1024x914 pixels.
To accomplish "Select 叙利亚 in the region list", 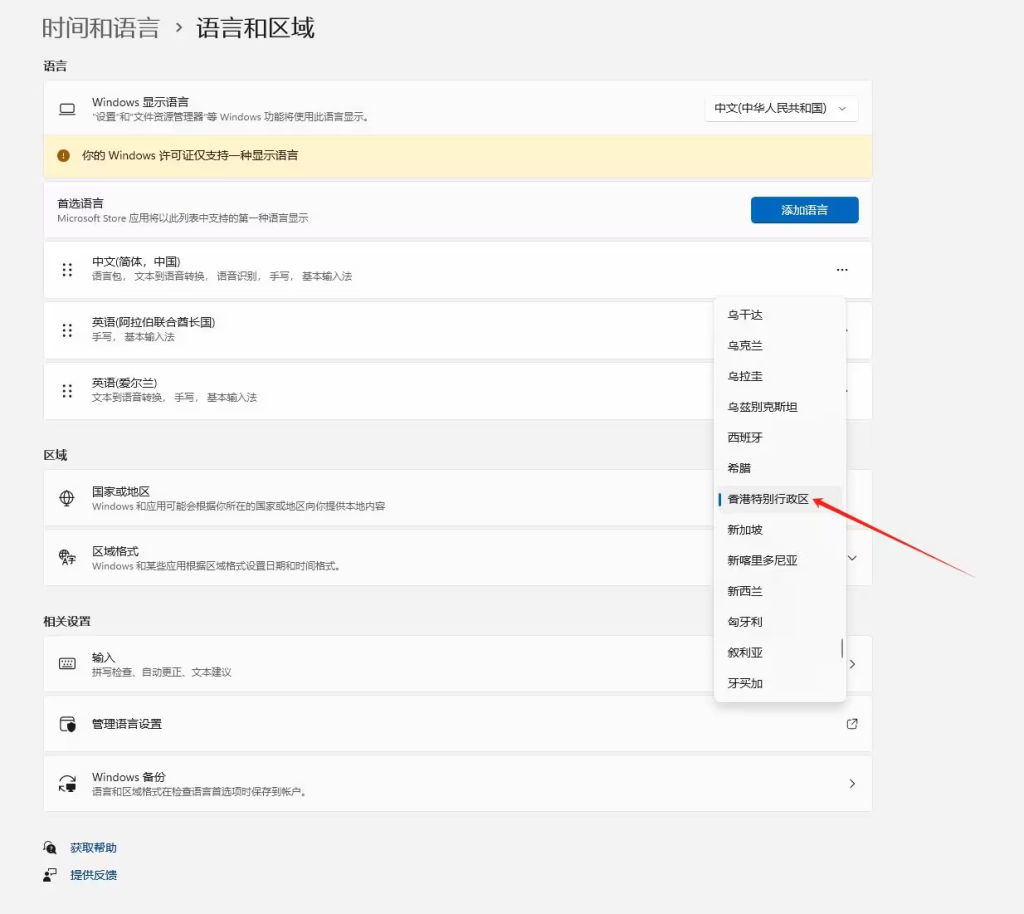I will [780, 652].
